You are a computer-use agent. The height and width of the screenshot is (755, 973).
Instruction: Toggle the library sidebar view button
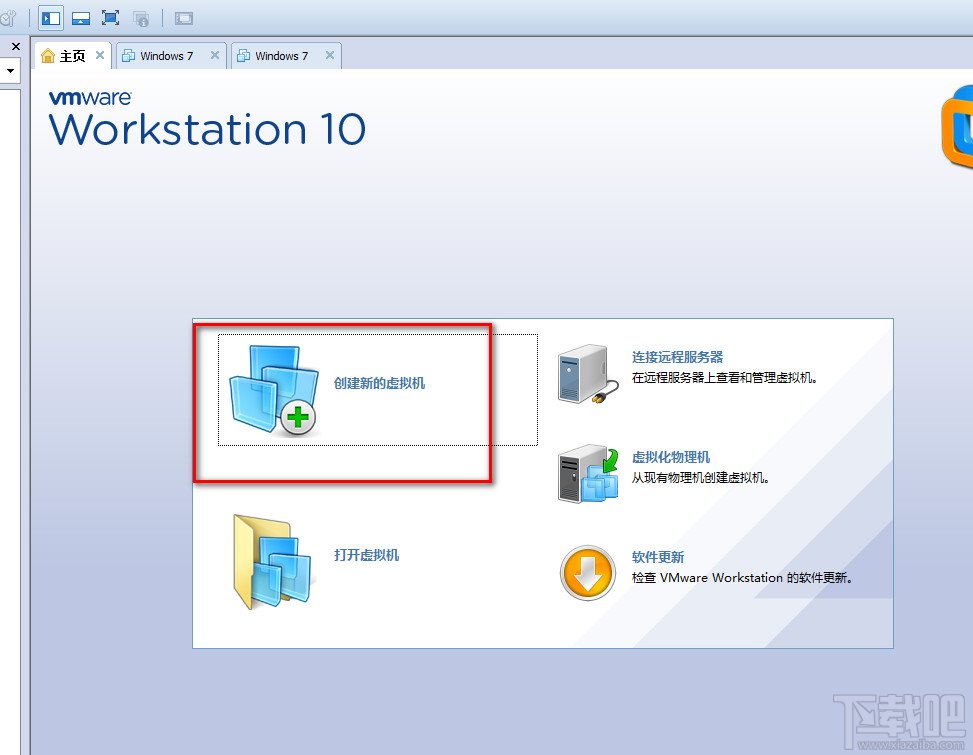(51, 18)
